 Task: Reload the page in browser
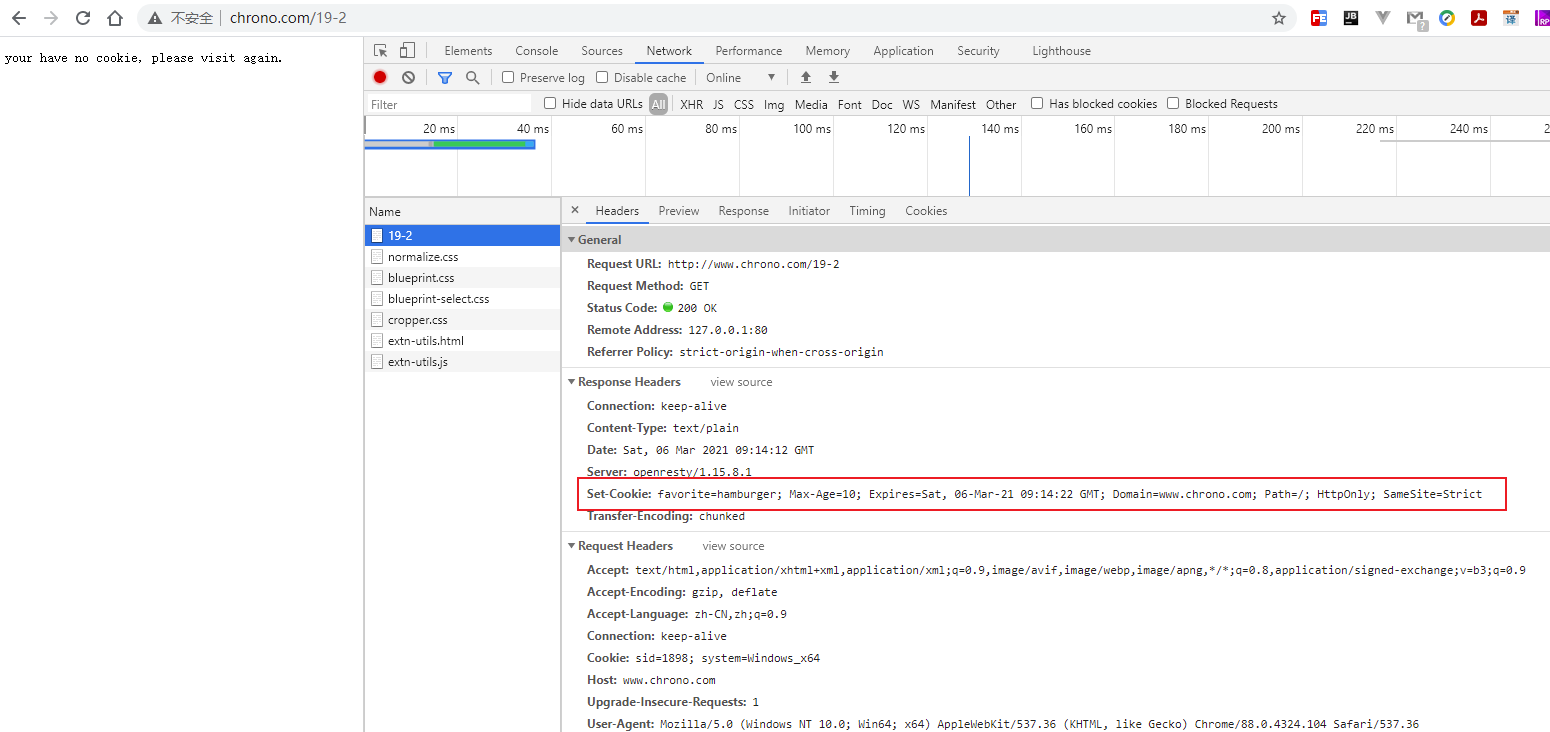[83, 18]
